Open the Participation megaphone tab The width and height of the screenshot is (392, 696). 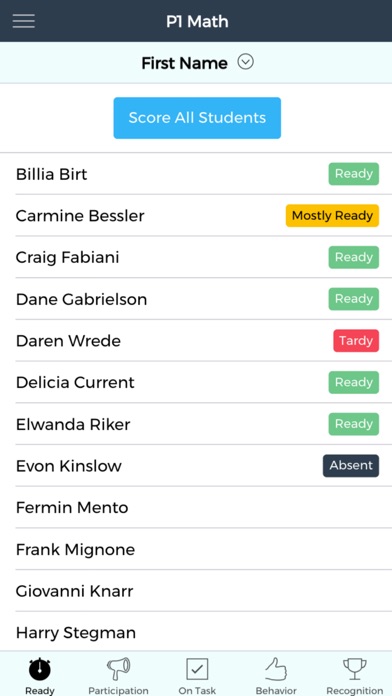coord(118,669)
